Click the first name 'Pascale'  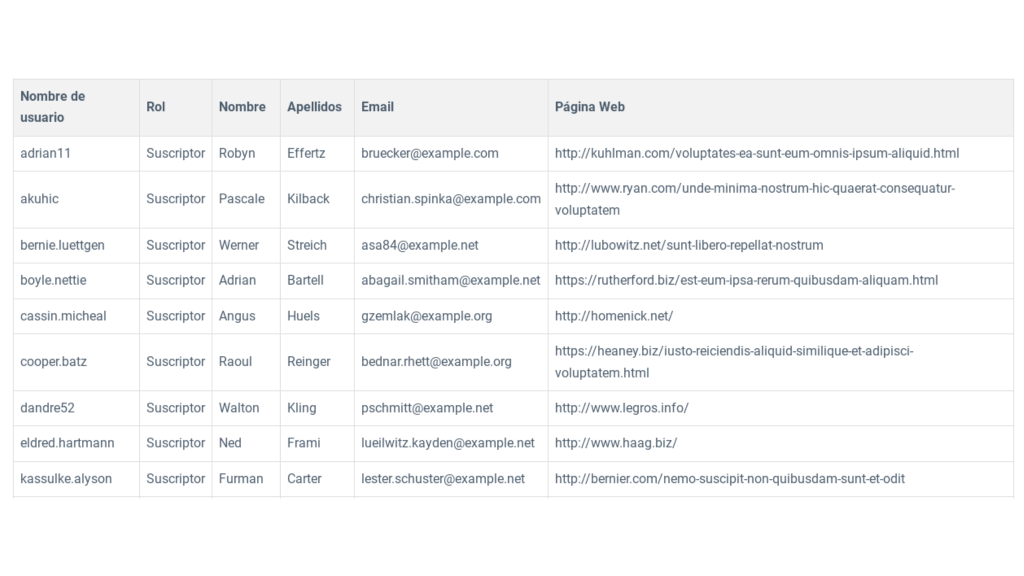[x=242, y=199]
